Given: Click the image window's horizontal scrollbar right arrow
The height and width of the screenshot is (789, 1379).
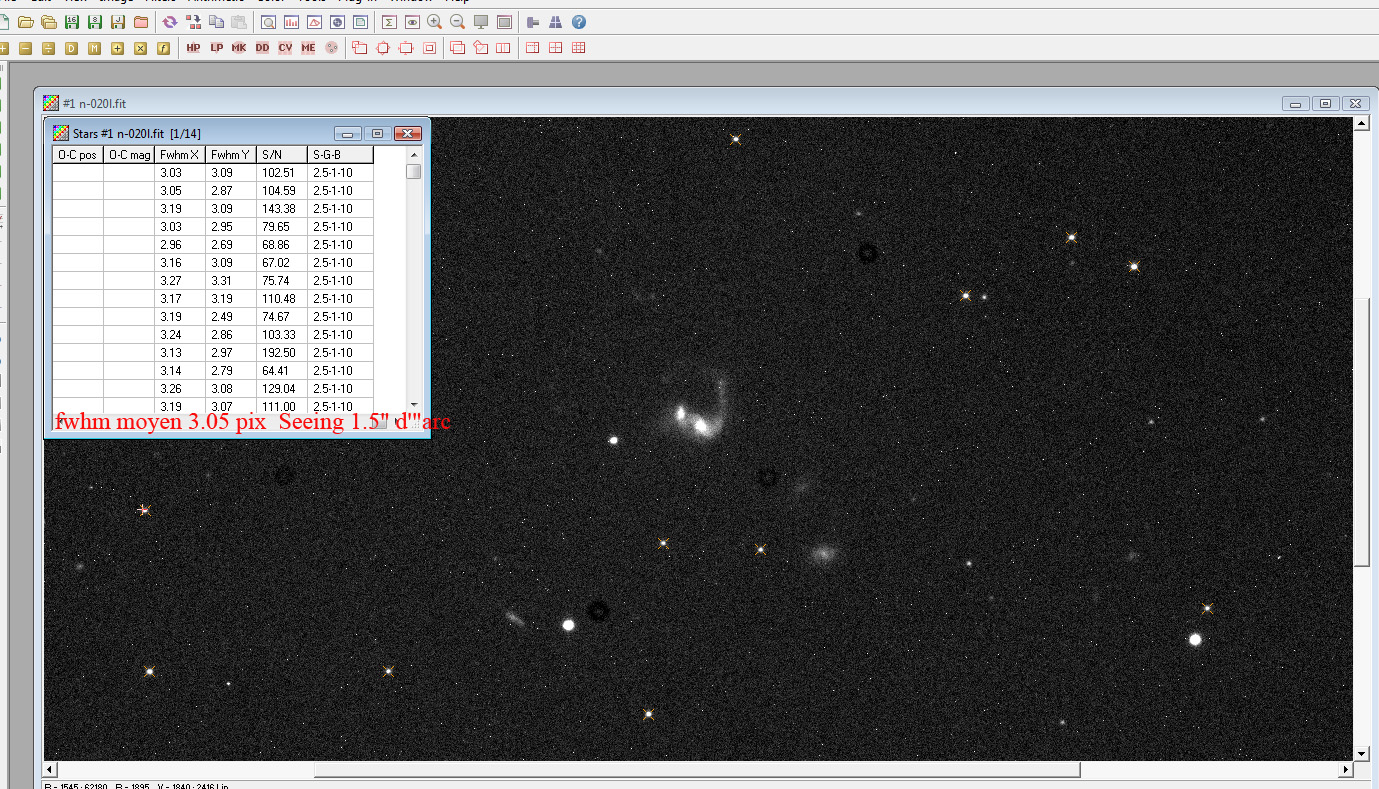Looking at the screenshot, I should tap(1346, 769).
